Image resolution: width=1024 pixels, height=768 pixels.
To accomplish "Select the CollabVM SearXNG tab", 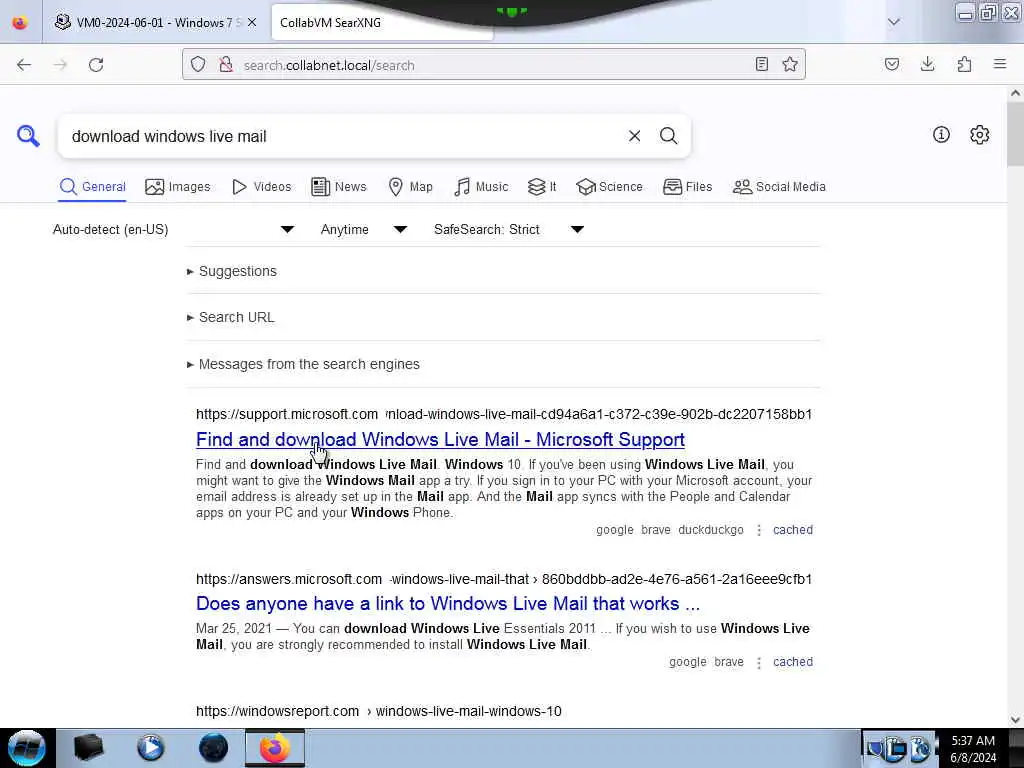I will click(x=382, y=22).
